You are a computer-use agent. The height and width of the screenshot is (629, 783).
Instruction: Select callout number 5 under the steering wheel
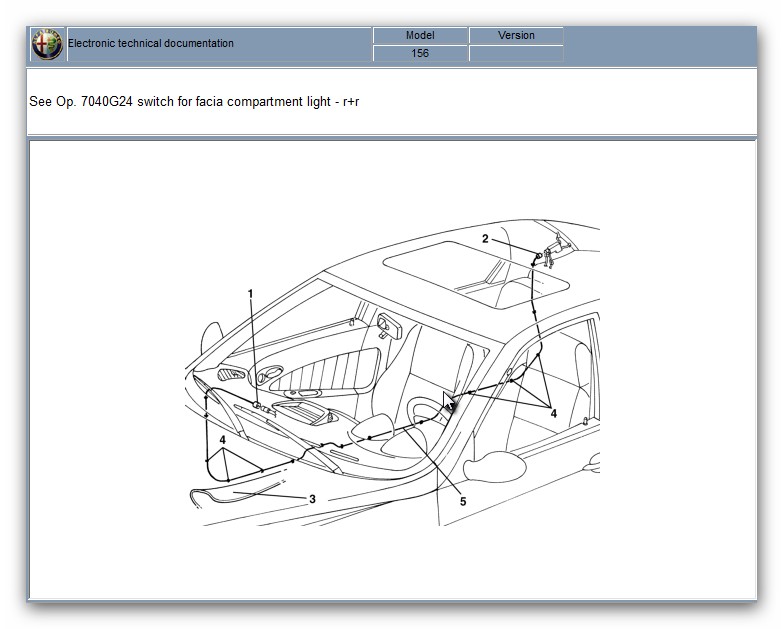(462, 501)
